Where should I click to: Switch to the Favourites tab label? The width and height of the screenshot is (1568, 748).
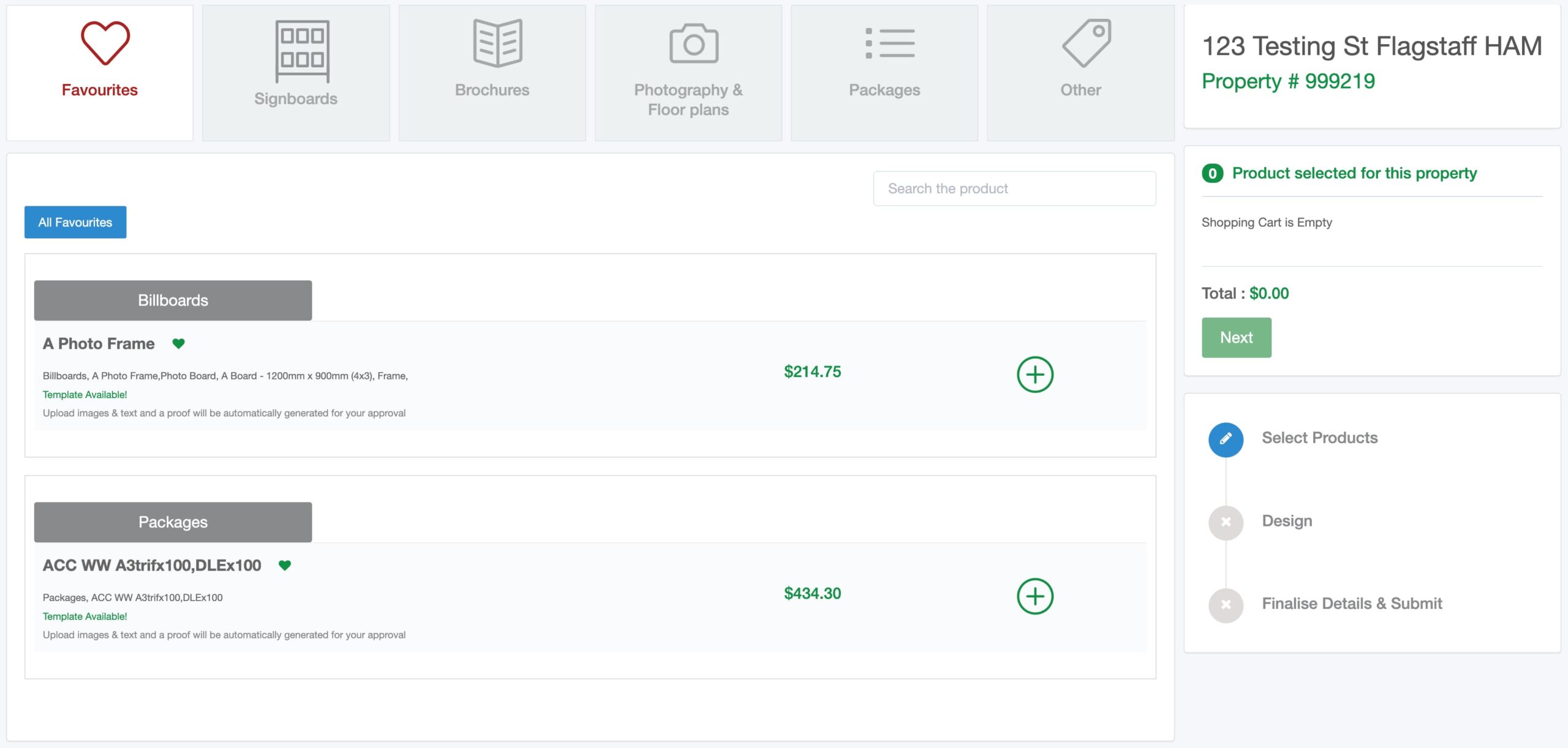pyautogui.click(x=100, y=90)
